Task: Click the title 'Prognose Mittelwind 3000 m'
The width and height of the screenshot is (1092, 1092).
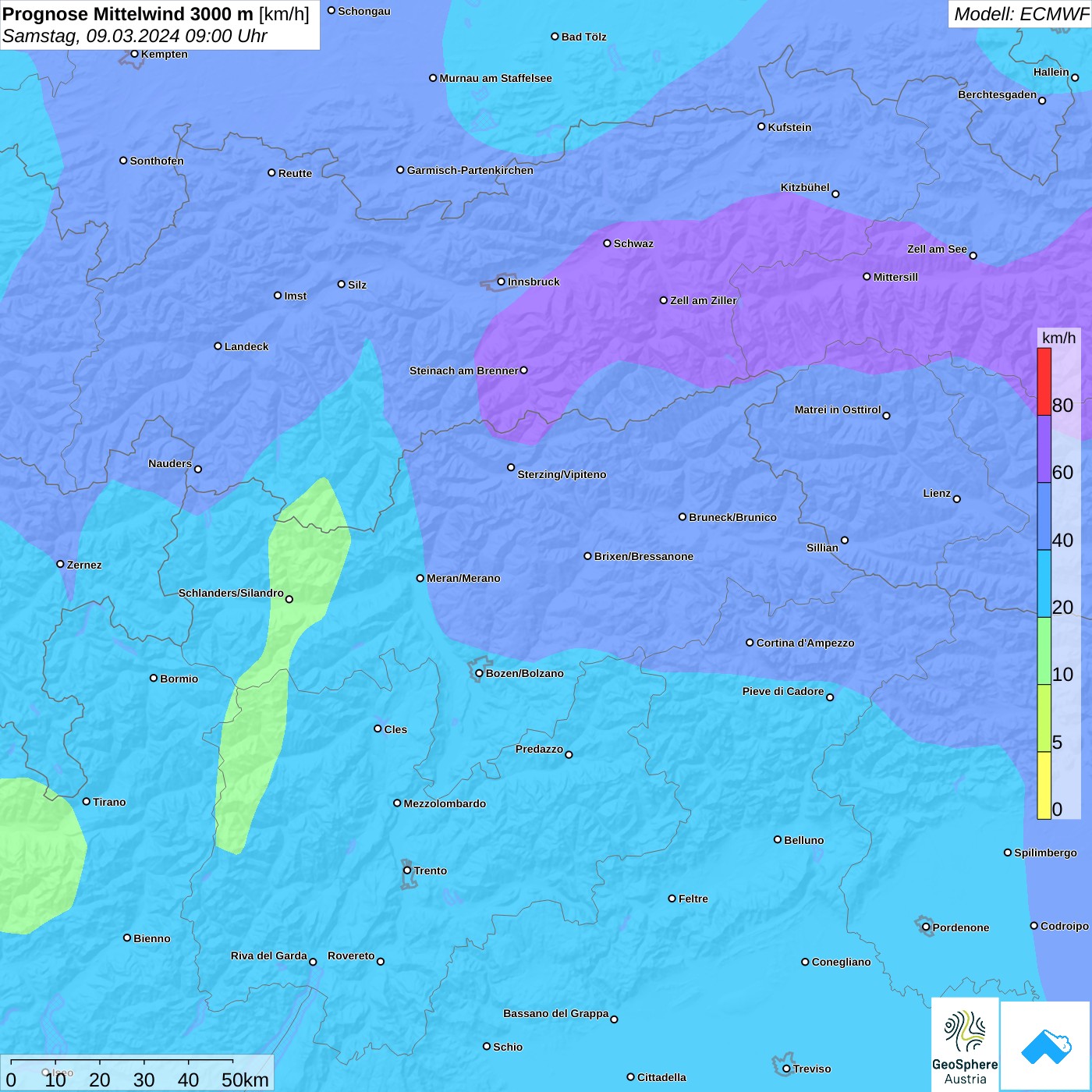Action: 128,14
